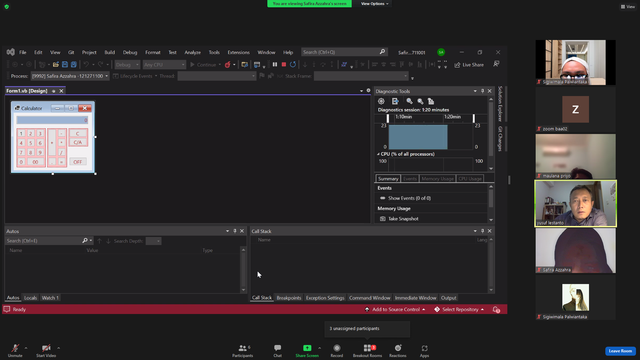Screen dimensions: 640x360
Task: Click Leave Room button
Action: pyautogui.click(x=620, y=351)
